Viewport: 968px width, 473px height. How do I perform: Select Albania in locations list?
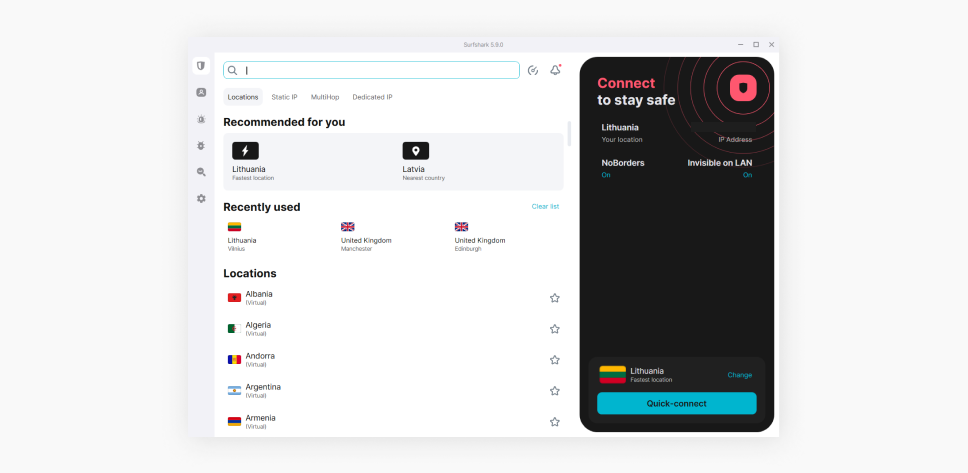pos(394,298)
